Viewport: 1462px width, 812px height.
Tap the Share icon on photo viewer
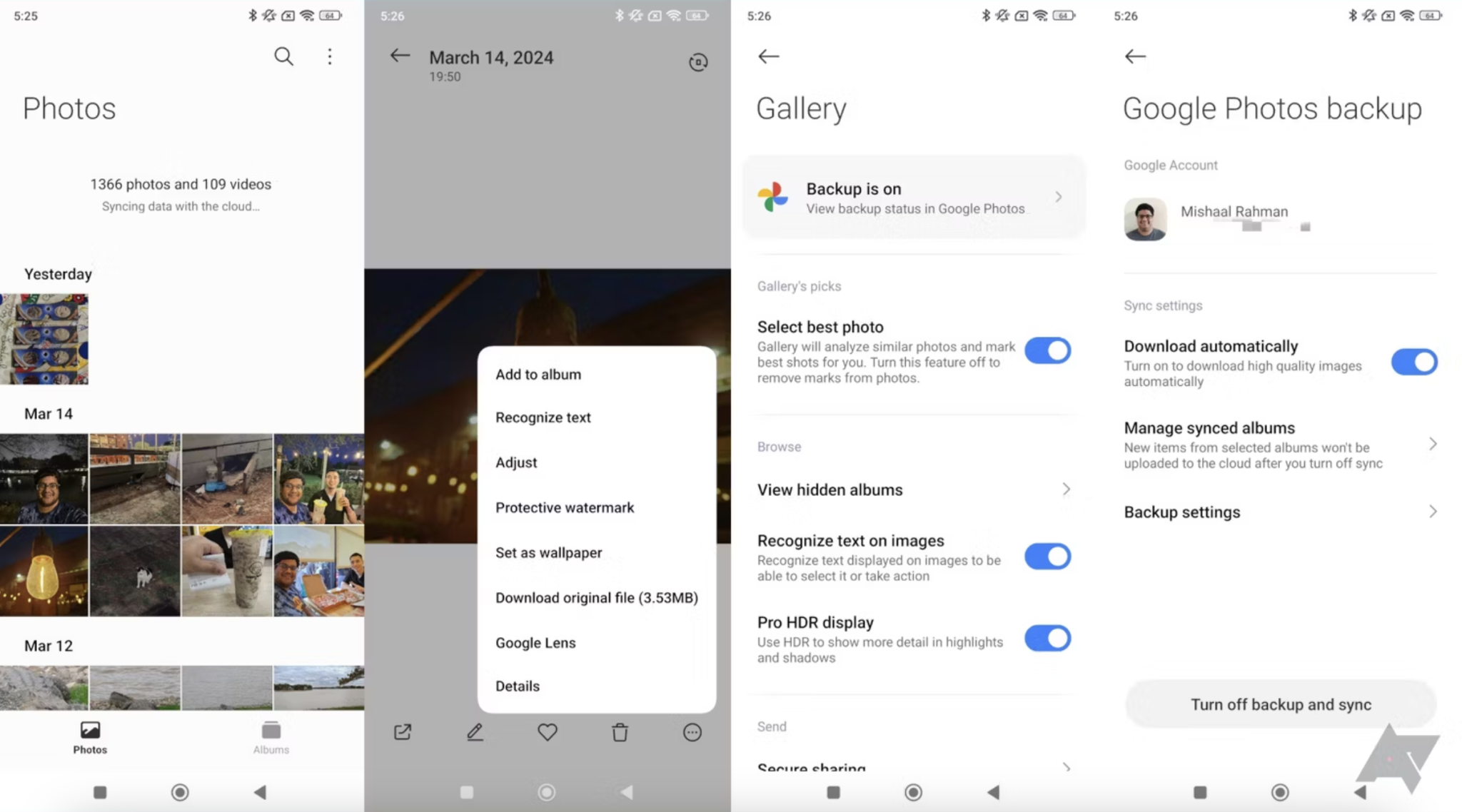click(x=401, y=731)
